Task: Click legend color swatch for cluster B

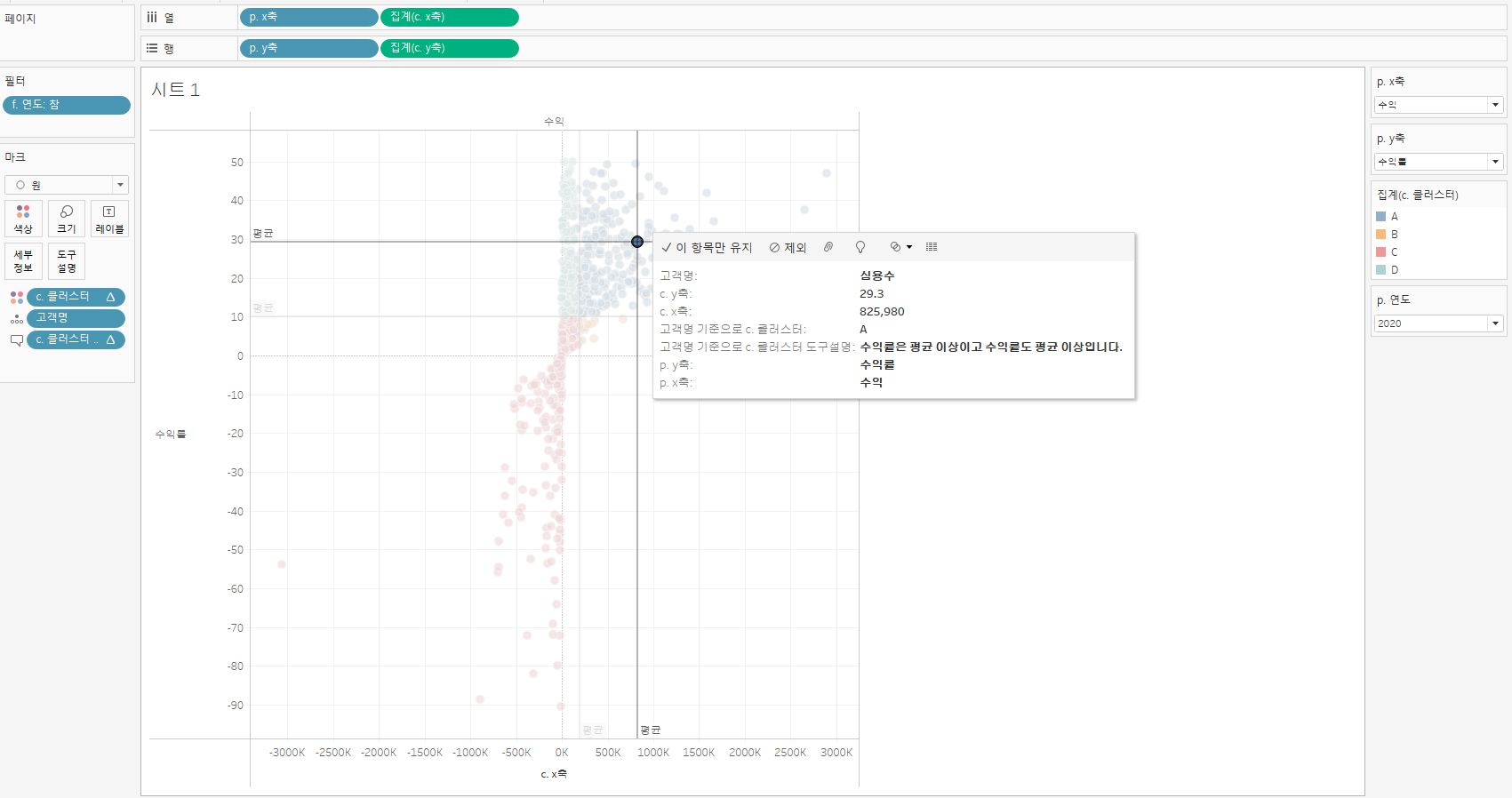Action: pos(1381,235)
